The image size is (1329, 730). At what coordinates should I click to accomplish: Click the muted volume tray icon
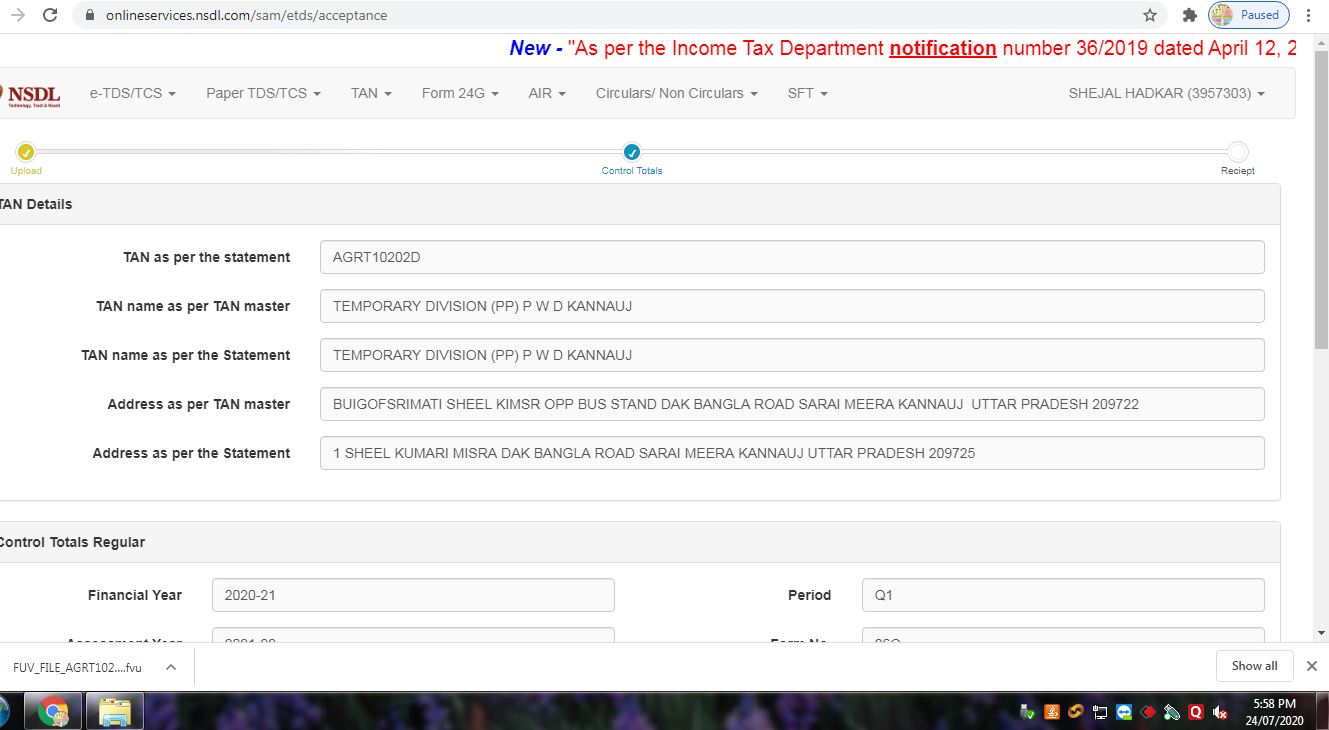[x=1220, y=712]
